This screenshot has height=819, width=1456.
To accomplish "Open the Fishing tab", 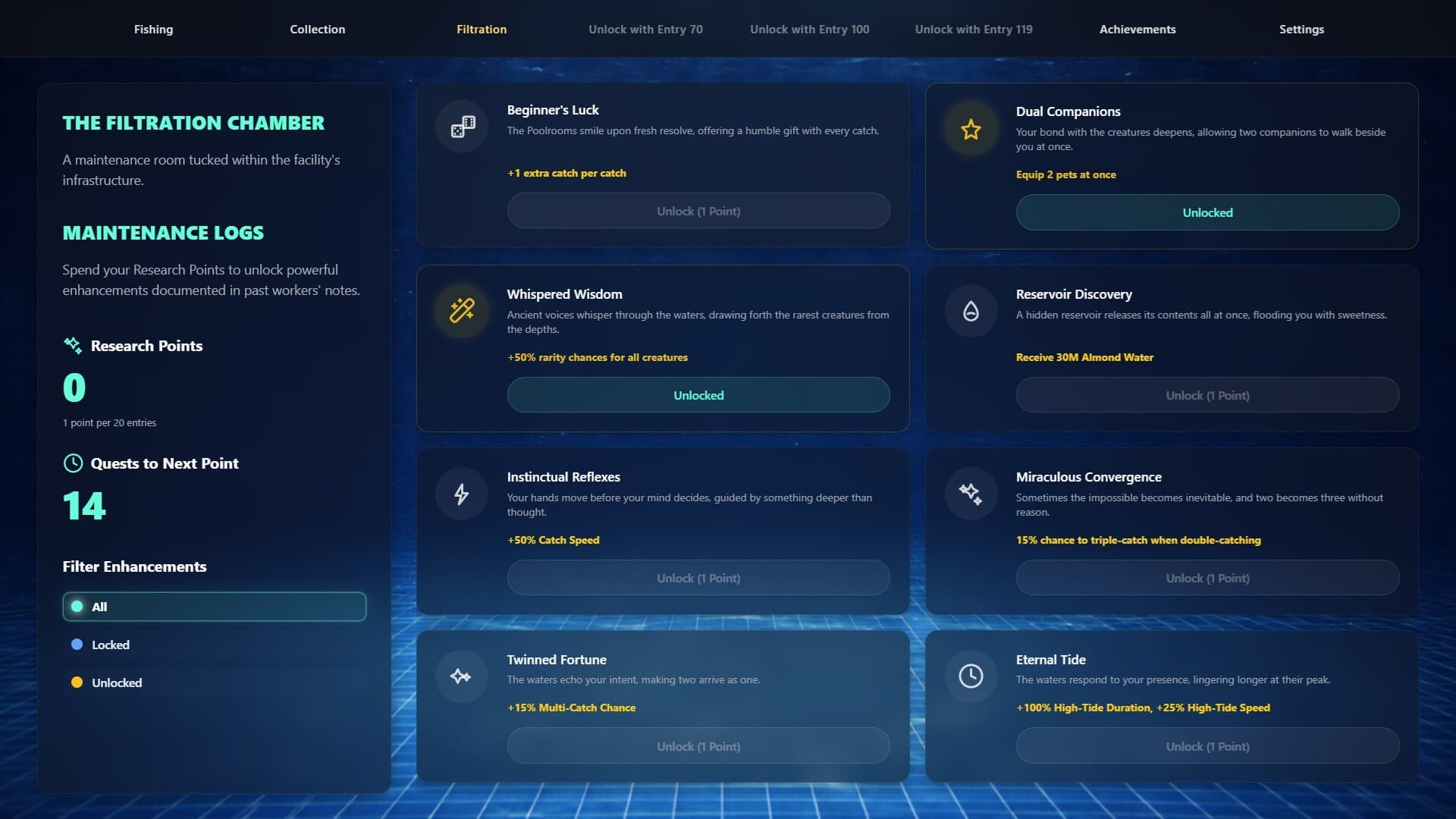I will 153,29.
